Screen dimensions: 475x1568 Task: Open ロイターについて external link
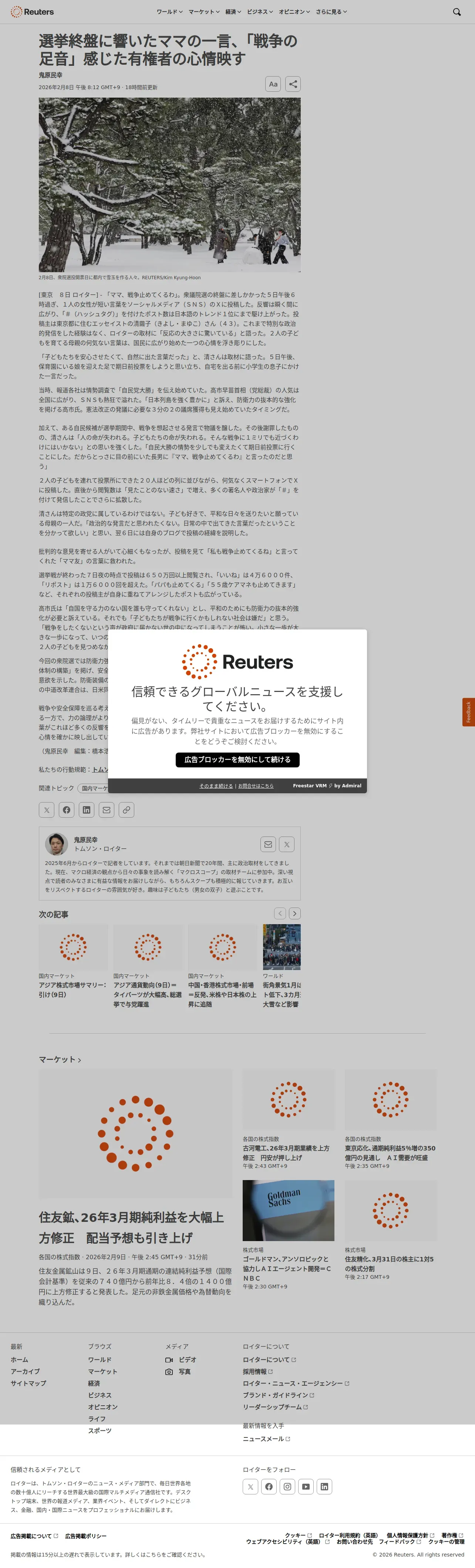269,1359
